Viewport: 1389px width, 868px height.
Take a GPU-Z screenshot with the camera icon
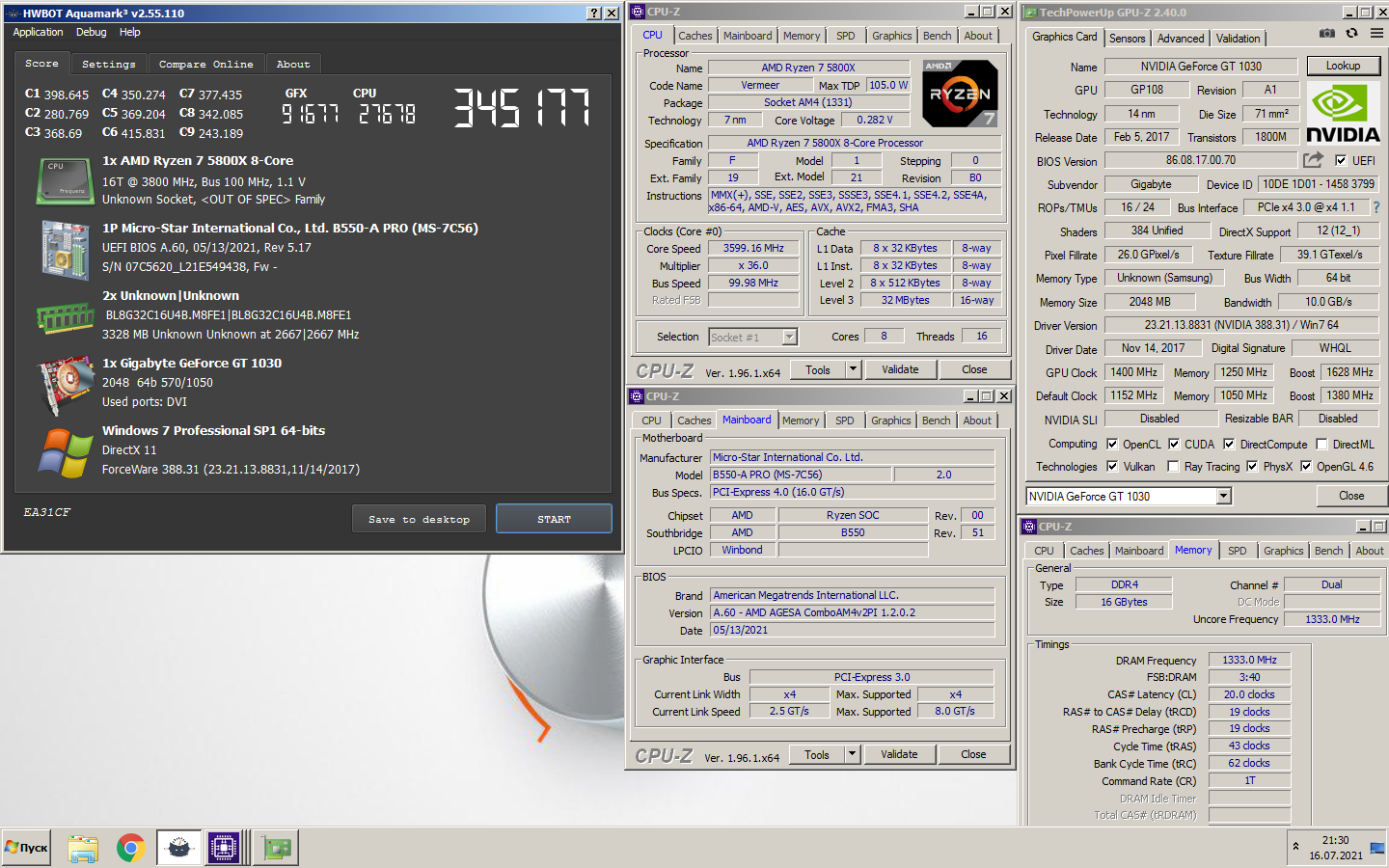pos(1327,33)
